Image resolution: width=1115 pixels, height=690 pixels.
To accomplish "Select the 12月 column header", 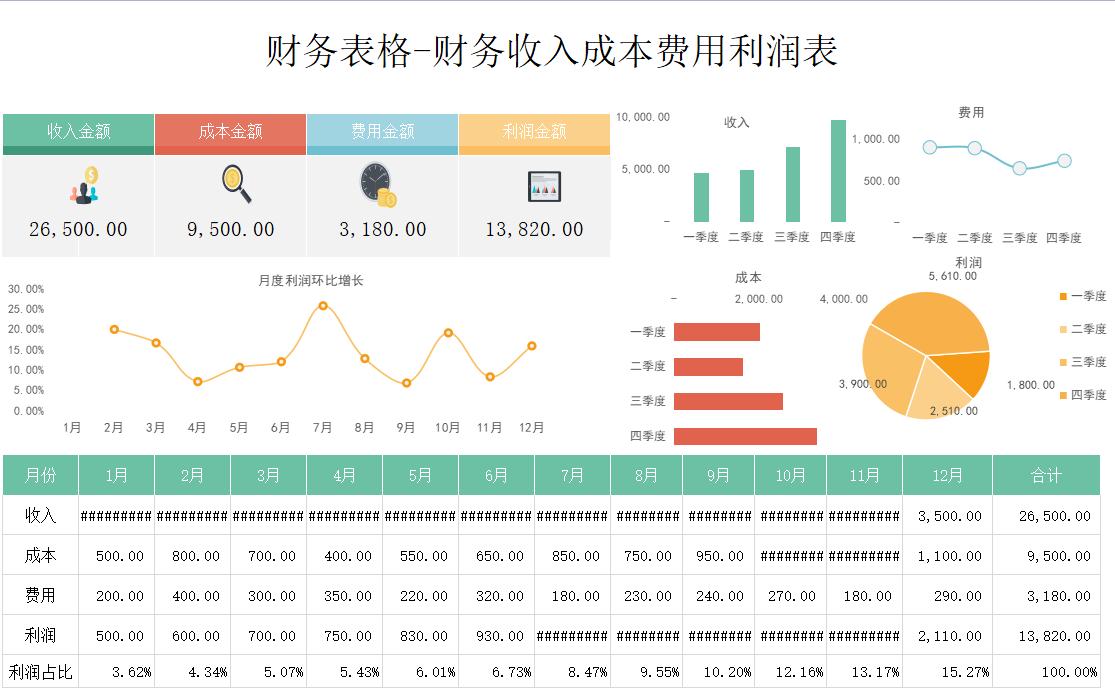I will [946, 475].
